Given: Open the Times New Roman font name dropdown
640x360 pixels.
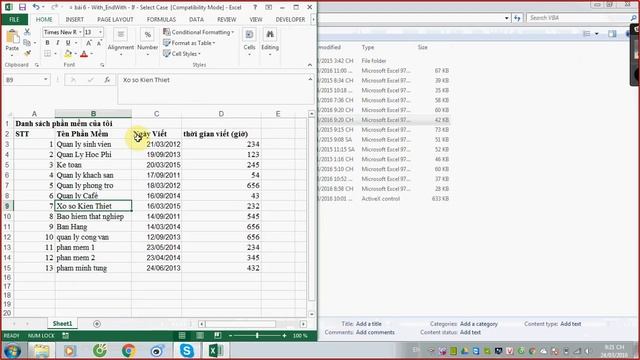Looking at the screenshot, I should 80,32.
